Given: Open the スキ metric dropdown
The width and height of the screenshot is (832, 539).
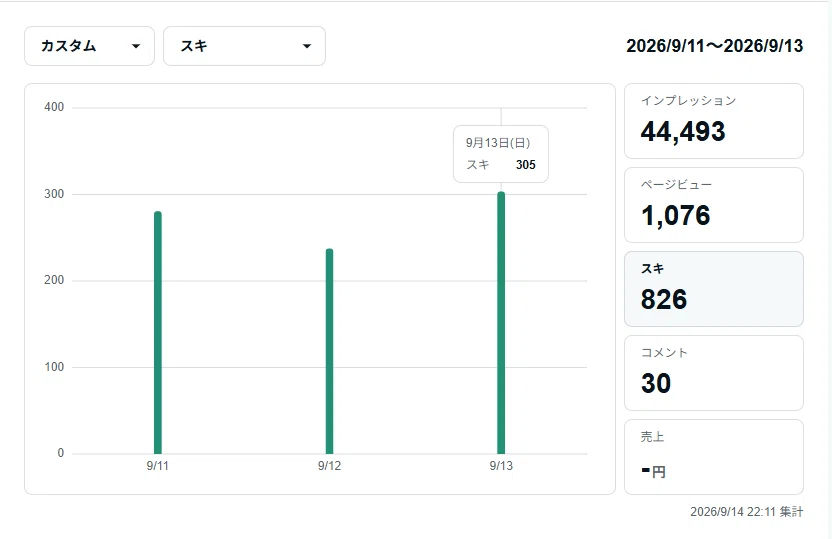Looking at the screenshot, I should click(x=244, y=46).
